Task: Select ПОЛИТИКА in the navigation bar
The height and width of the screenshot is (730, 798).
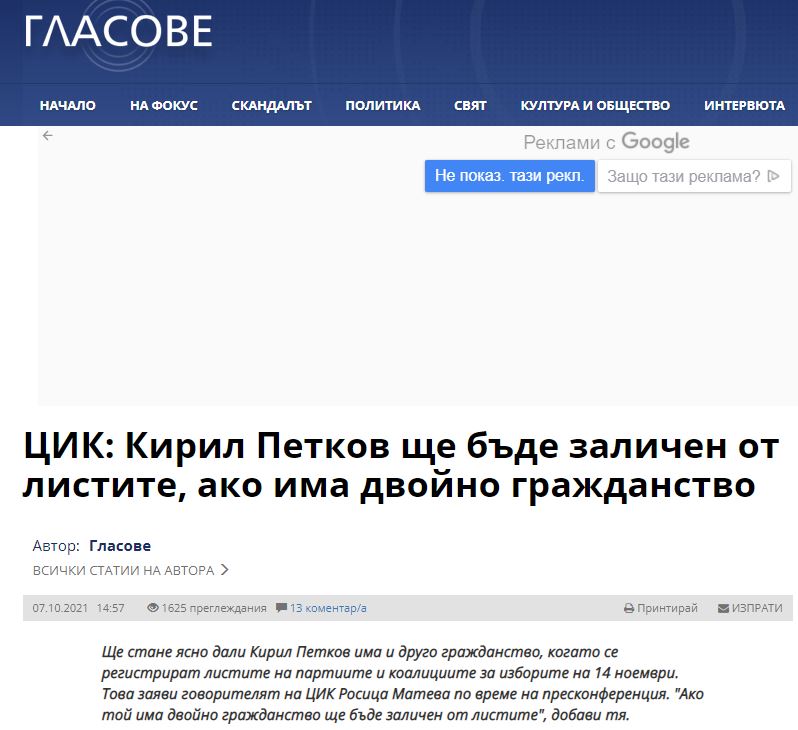Action: click(383, 105)
